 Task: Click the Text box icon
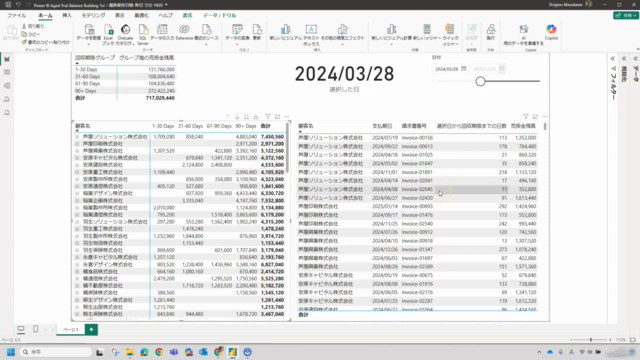[x=311, y=30]
